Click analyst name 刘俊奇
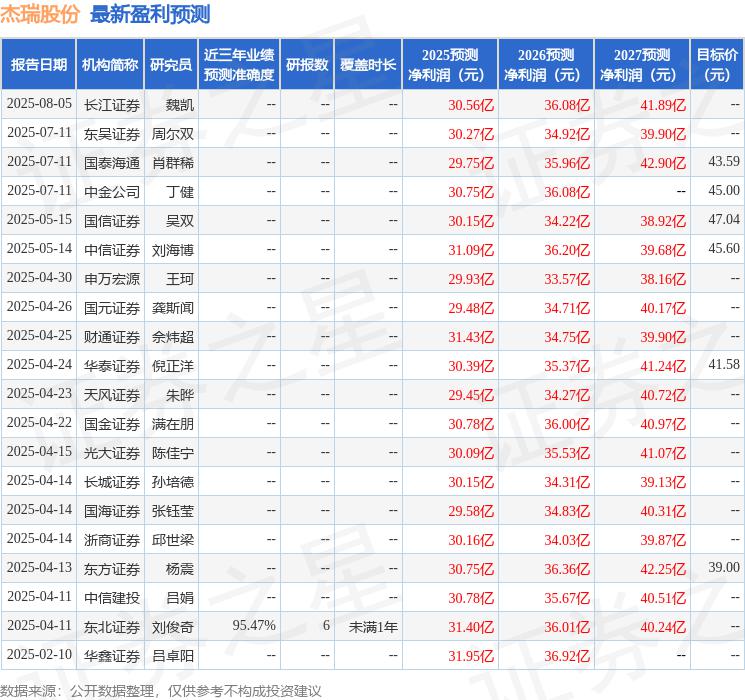Image resolution: width=745 pixels, height=700 pixels. click(x=172, y=627)
